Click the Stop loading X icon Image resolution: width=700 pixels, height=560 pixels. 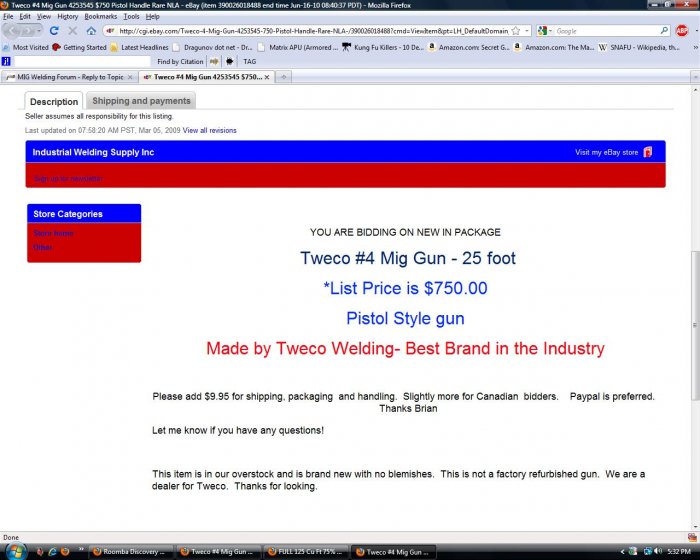tap(73, 30)
